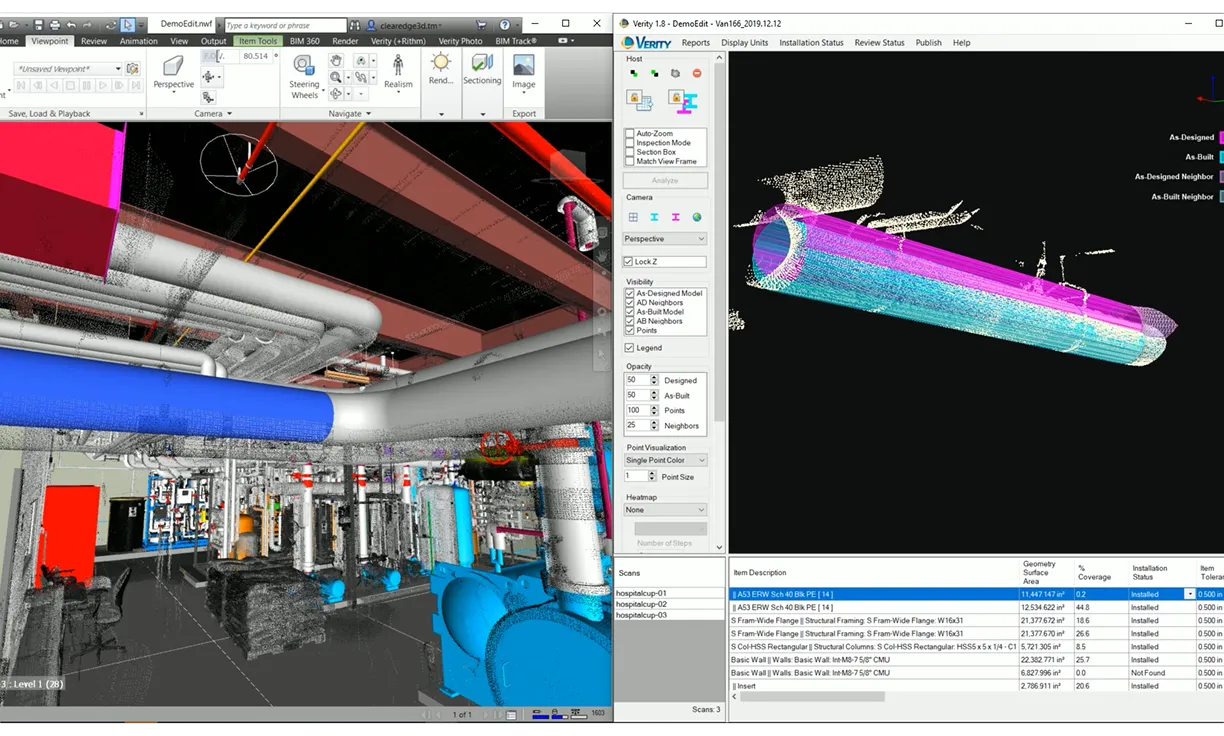
Task: Open the Reports menu in Verity
Action: pyautogui.click(x=695, y=43)
